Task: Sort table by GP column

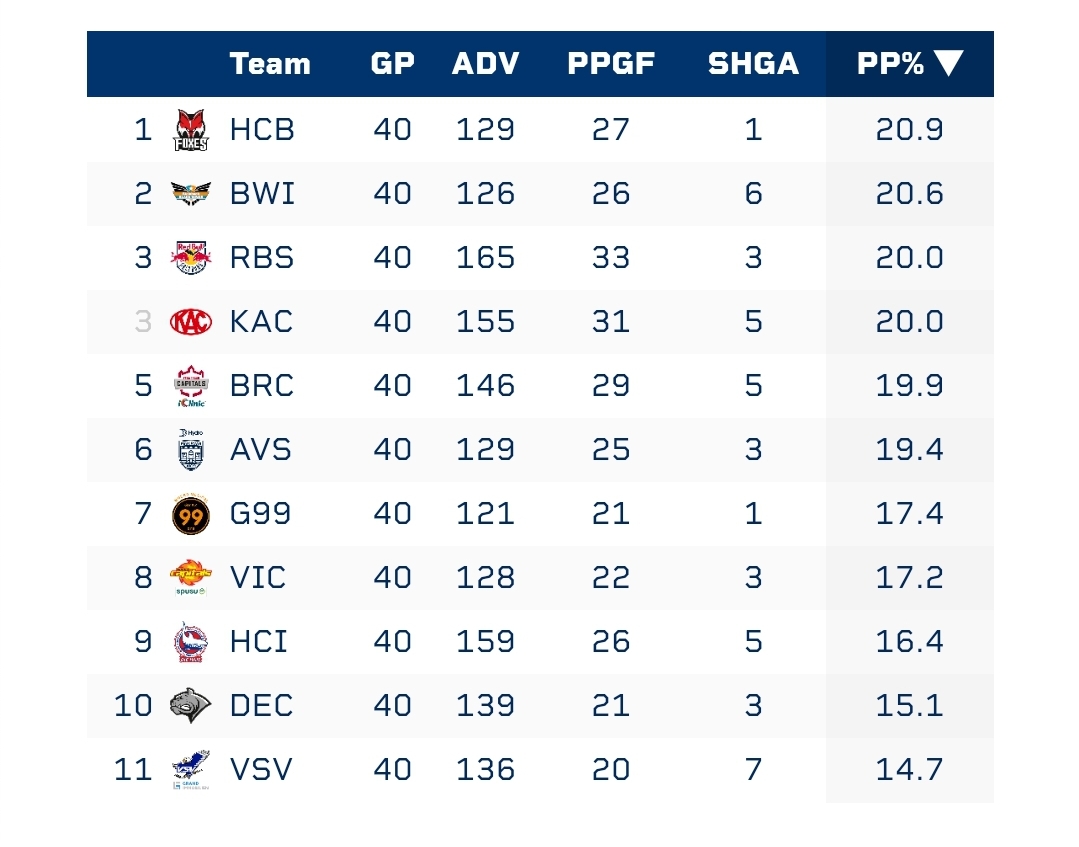Action: click(x=392, y=64)
